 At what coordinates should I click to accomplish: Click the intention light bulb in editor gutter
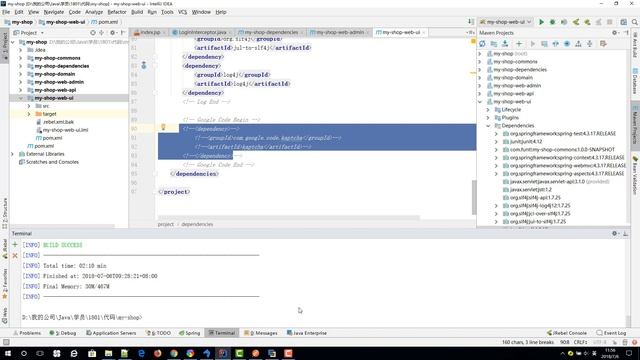click(x=163, y=127)
